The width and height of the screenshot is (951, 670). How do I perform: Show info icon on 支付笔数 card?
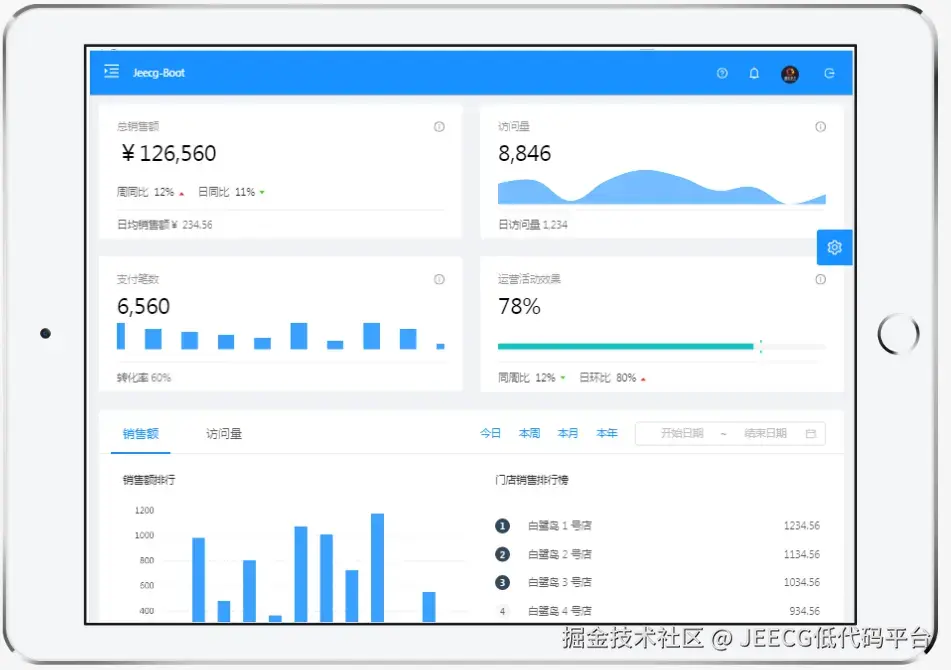click(x=439, y=279)
